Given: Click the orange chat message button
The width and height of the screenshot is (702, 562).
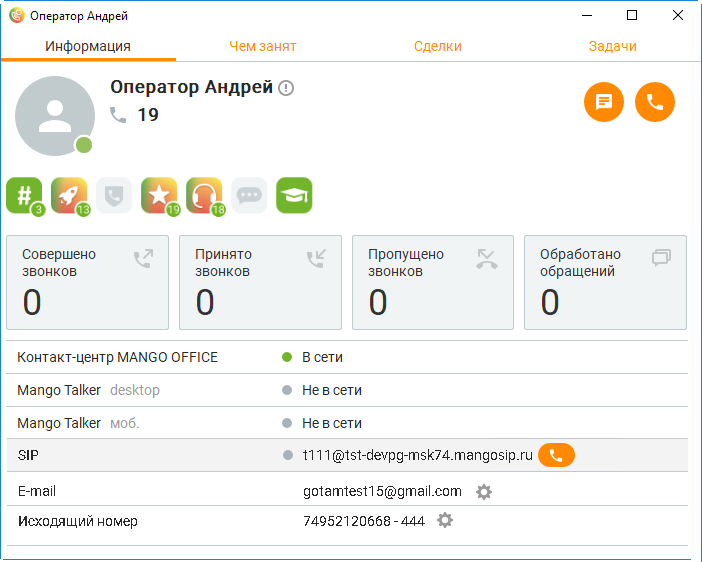Looking at the screenshot, I should (x=604, y=102).
